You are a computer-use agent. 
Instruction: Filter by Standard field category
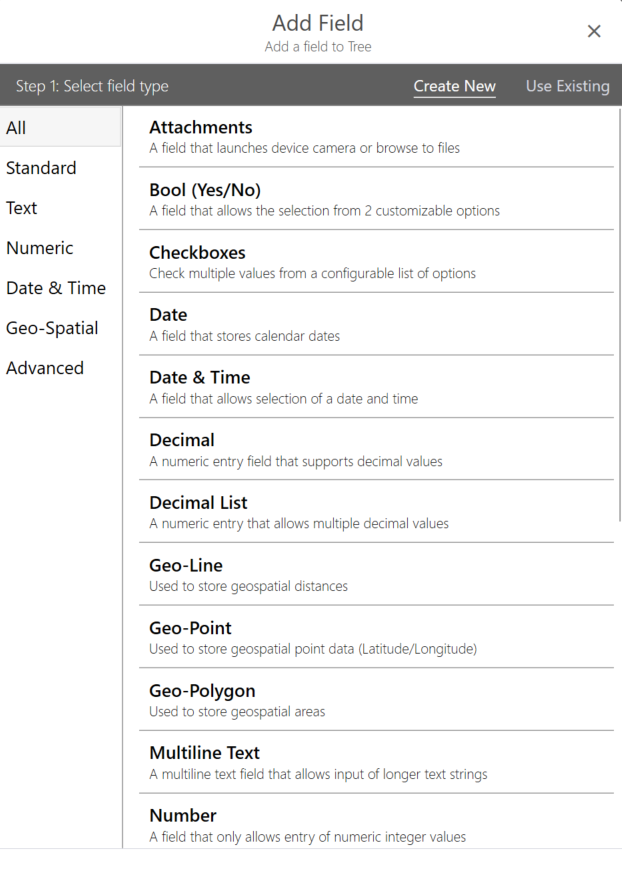41,168
